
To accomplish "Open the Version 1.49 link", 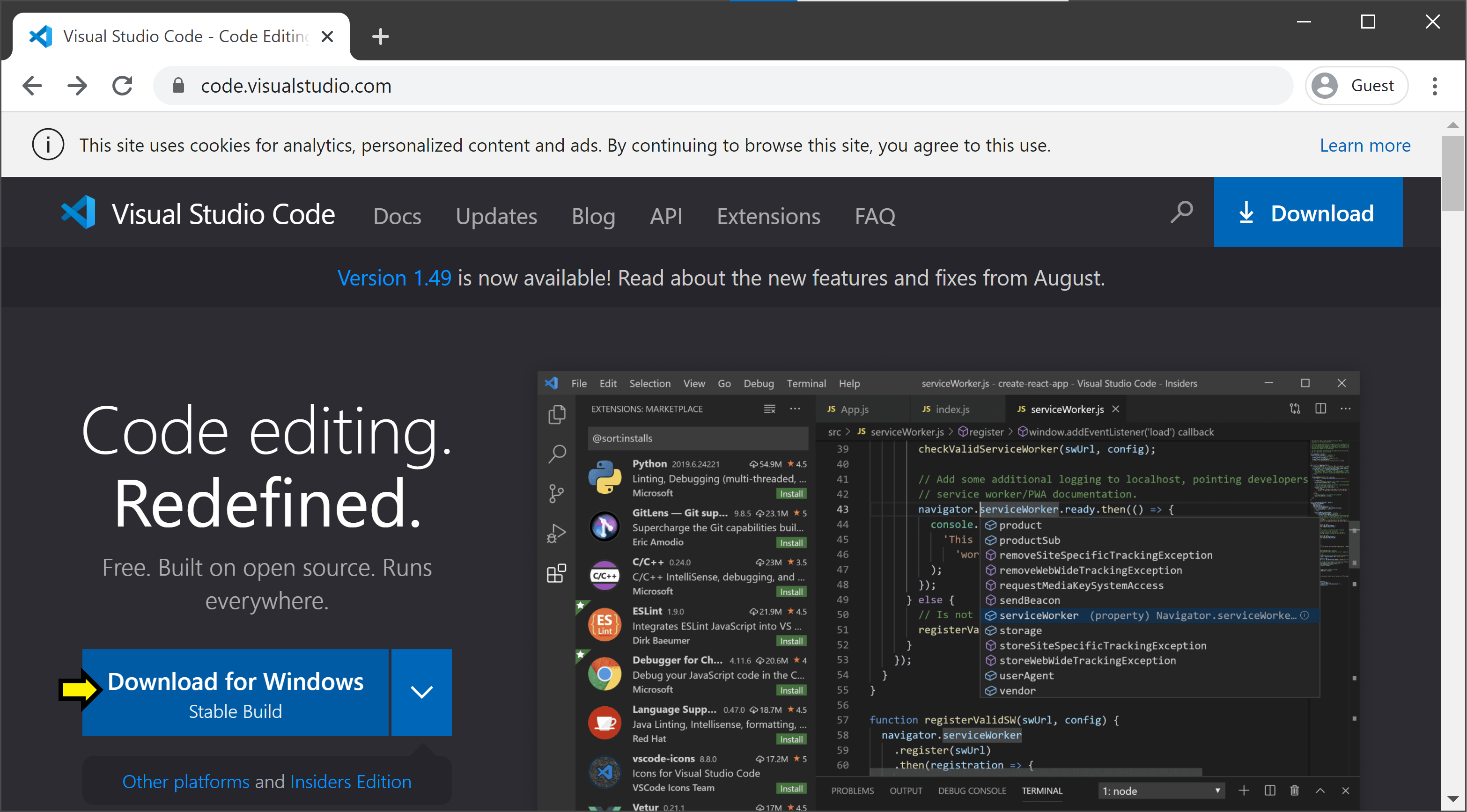I will point(394,278).
